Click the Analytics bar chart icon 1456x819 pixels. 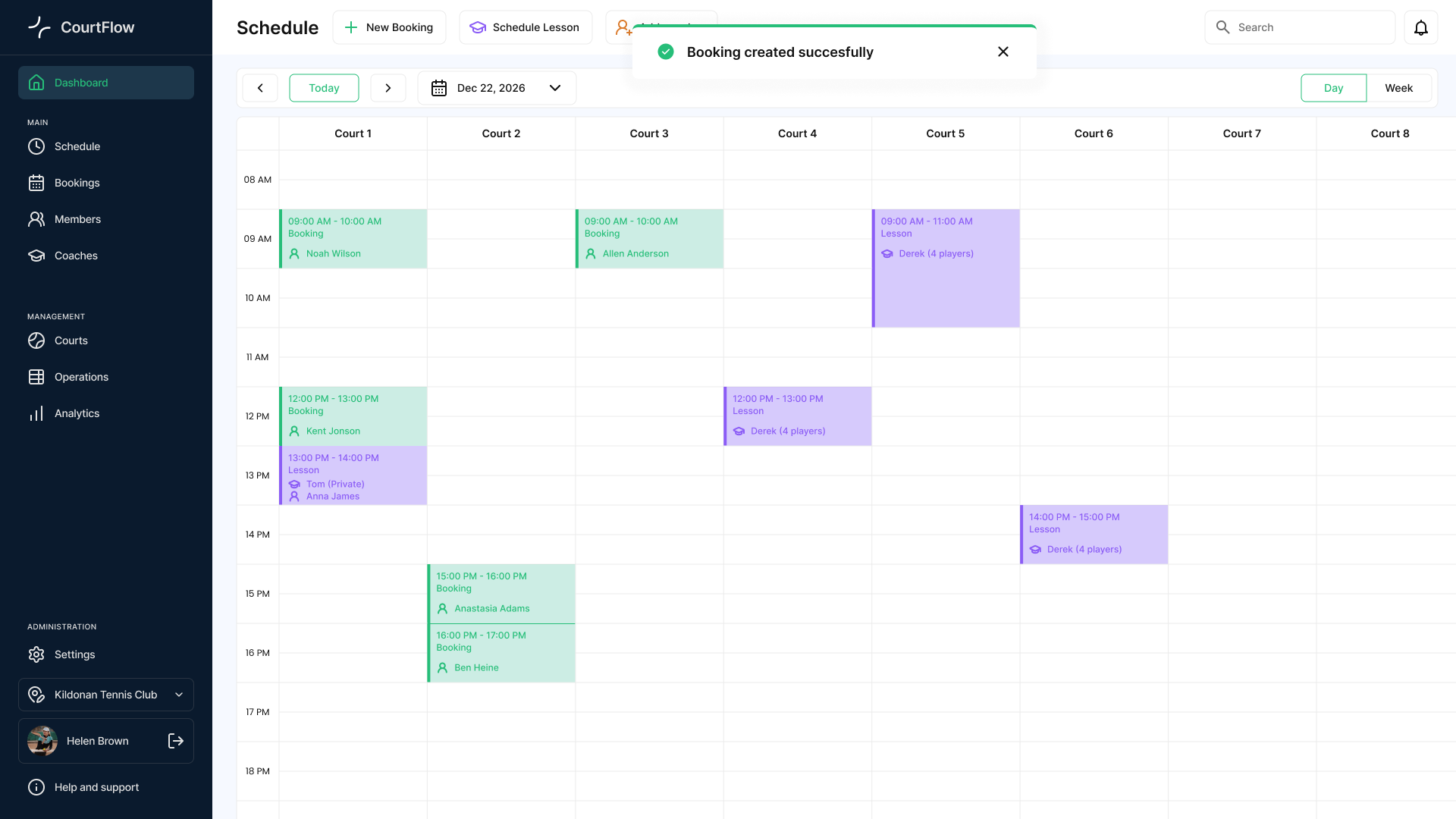coord(36,413)
